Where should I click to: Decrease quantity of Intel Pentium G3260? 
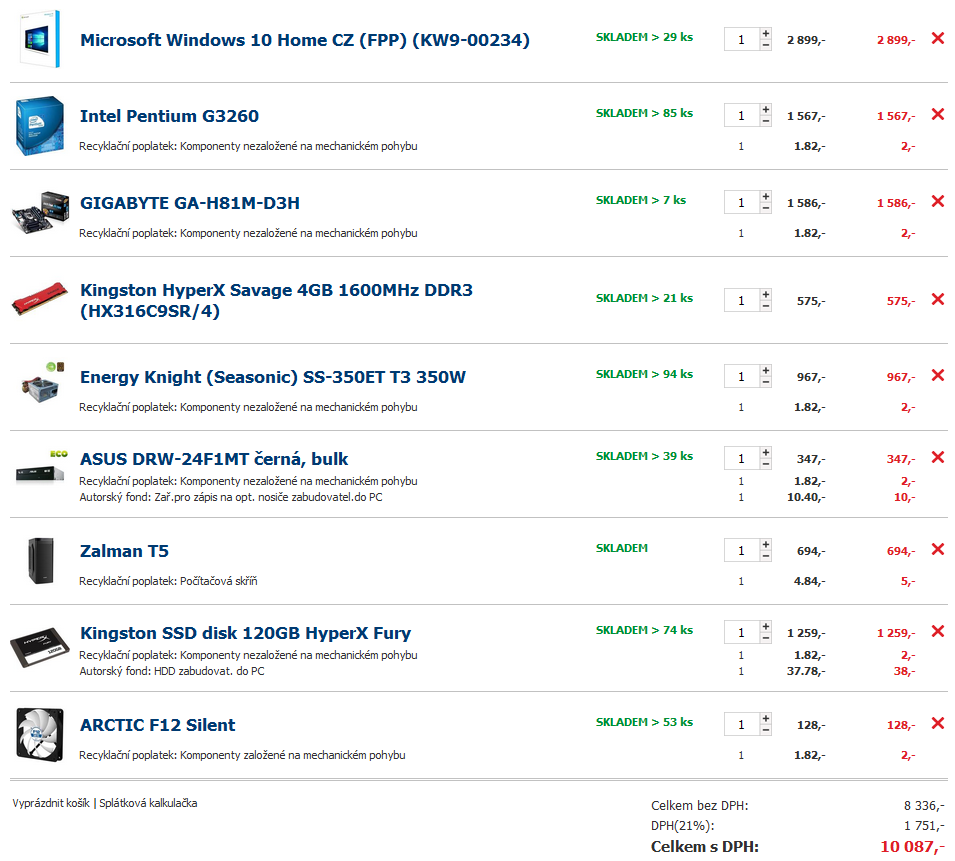pyautogui.click(x=766, y=121)
